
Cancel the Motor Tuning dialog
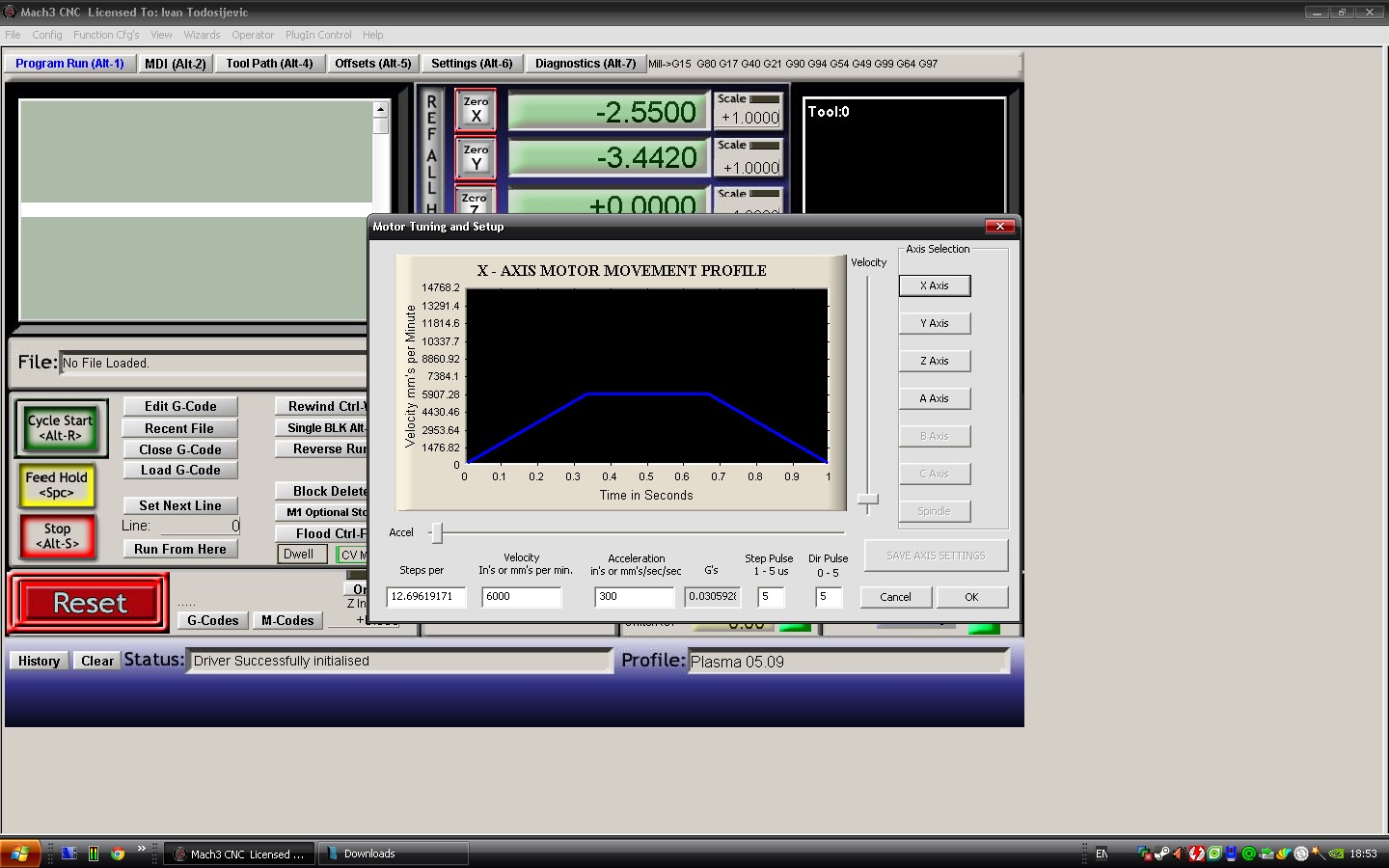pyautogui.click(x=895, y=597)
